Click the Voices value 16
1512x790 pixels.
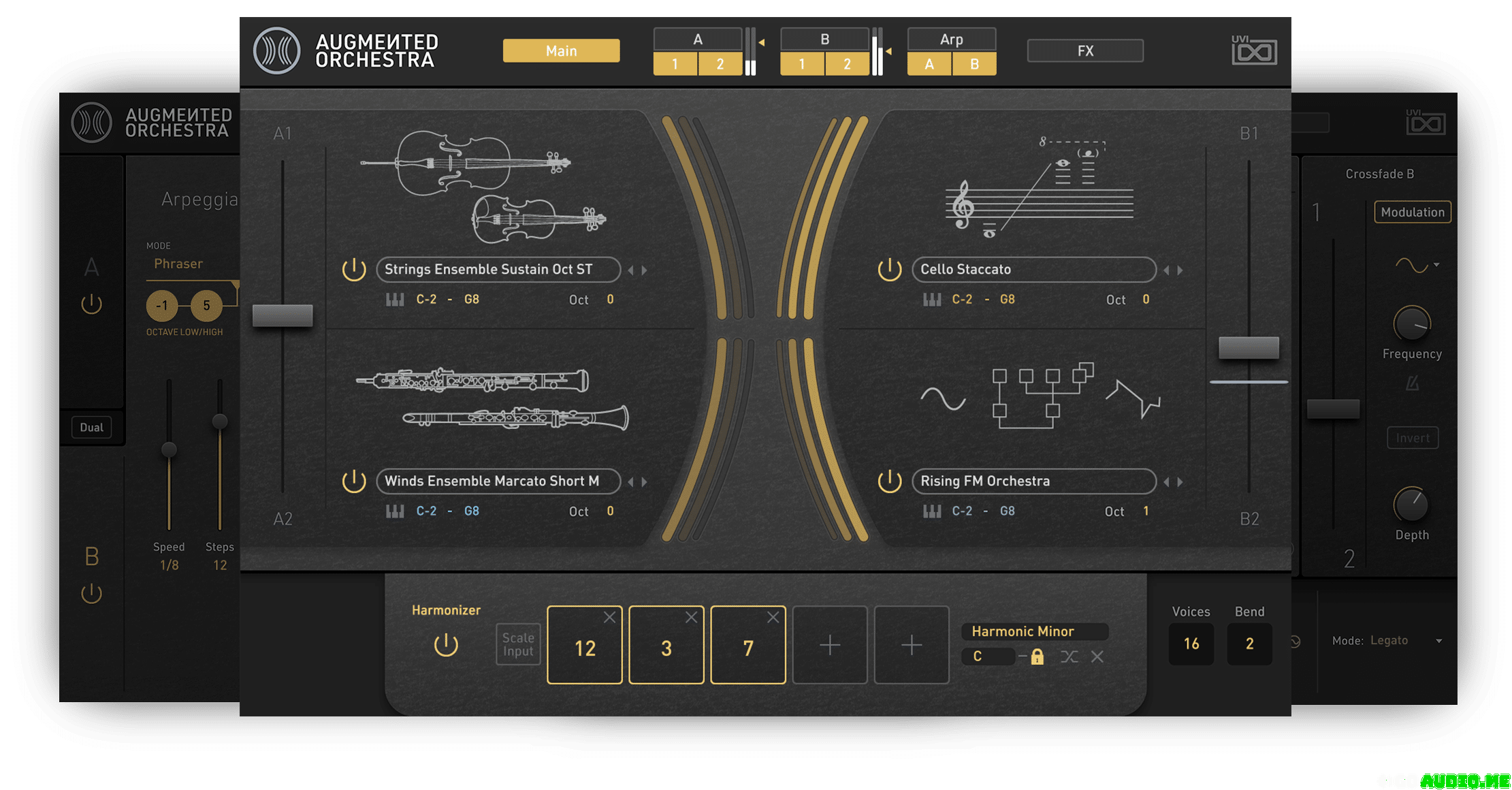[x=1191, y=644]
